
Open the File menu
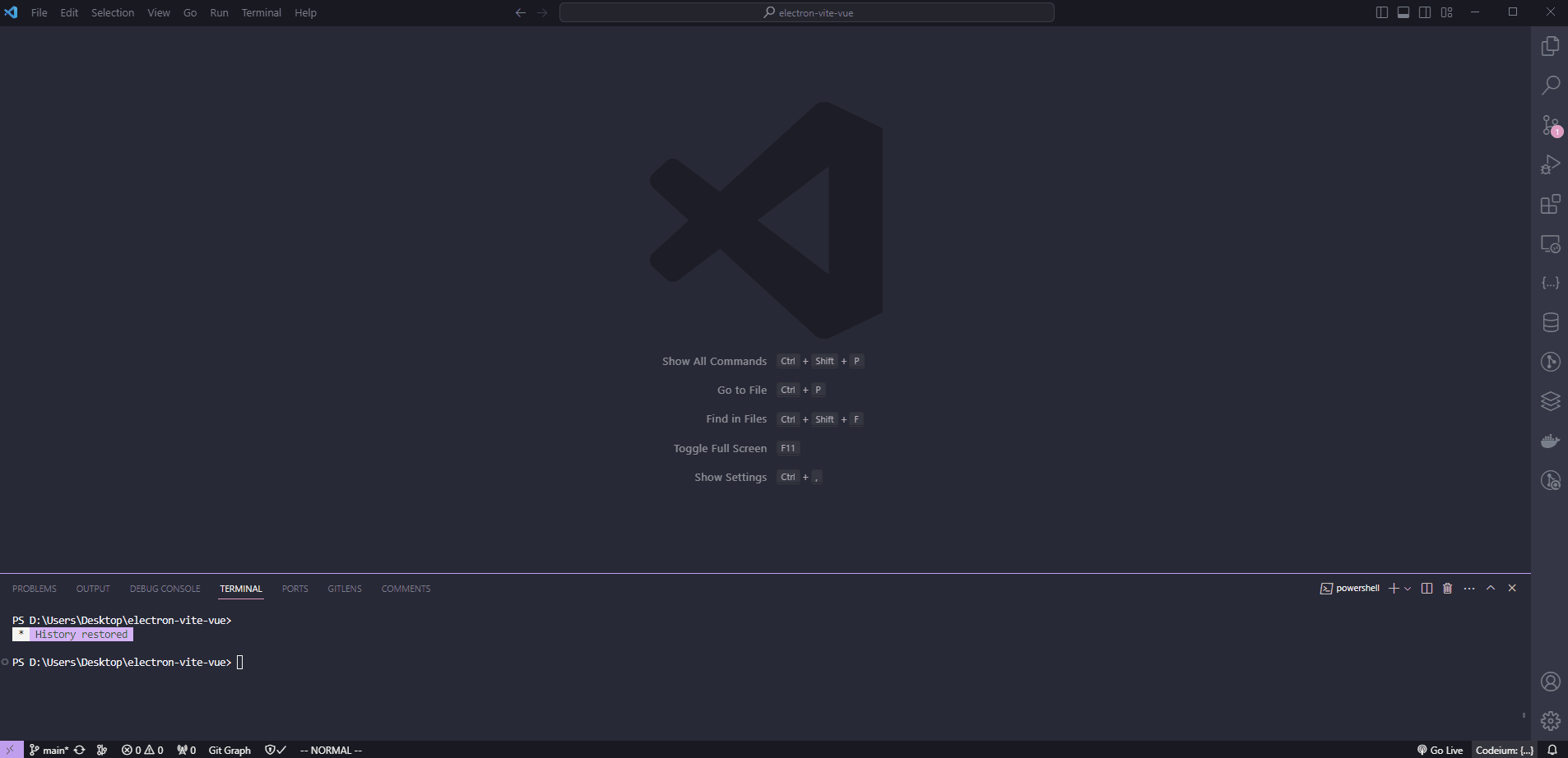click(x=39, y=12)
